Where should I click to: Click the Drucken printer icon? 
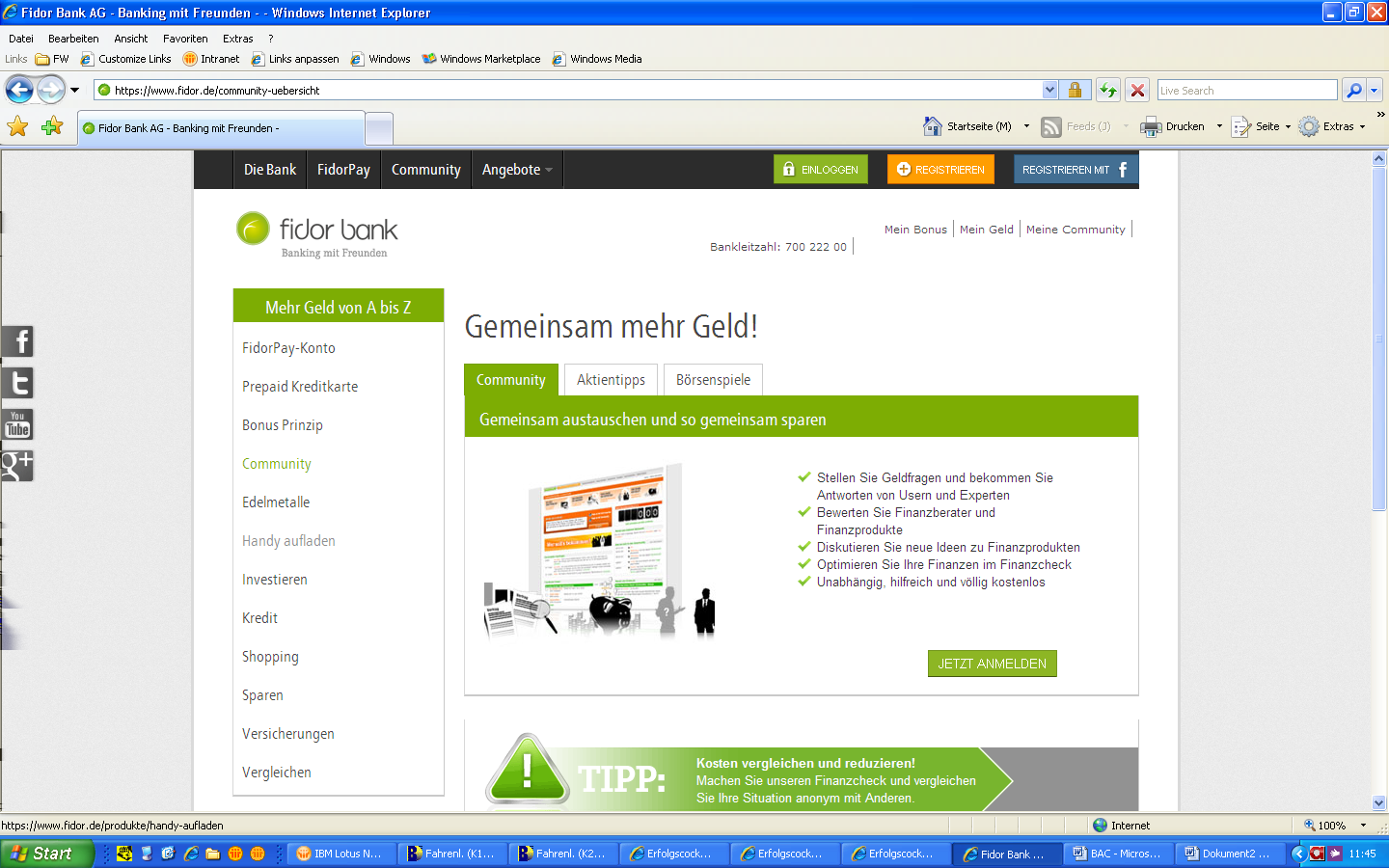coord(1151,126)
